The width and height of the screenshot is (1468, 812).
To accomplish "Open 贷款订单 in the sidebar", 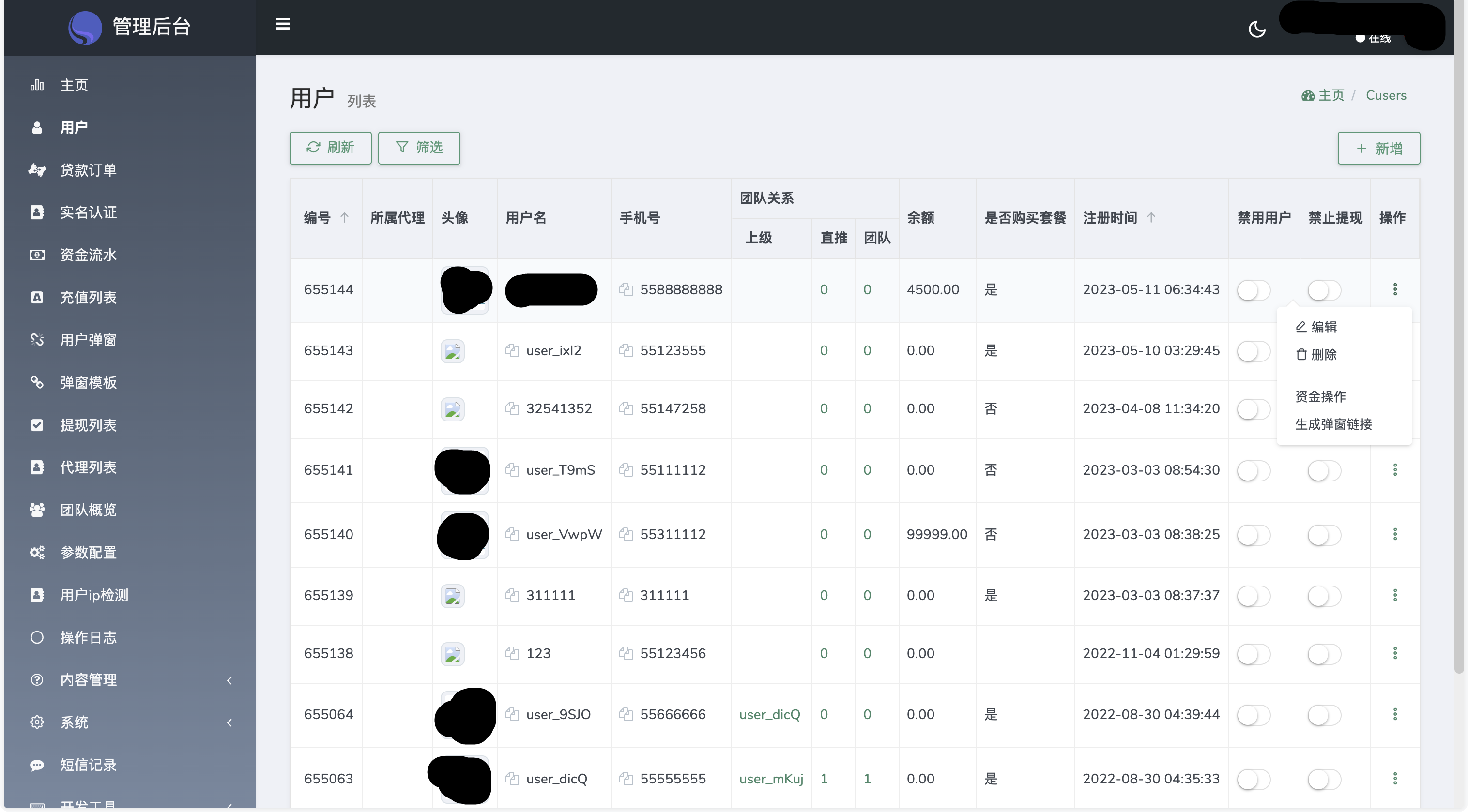I will pos(88,170).
